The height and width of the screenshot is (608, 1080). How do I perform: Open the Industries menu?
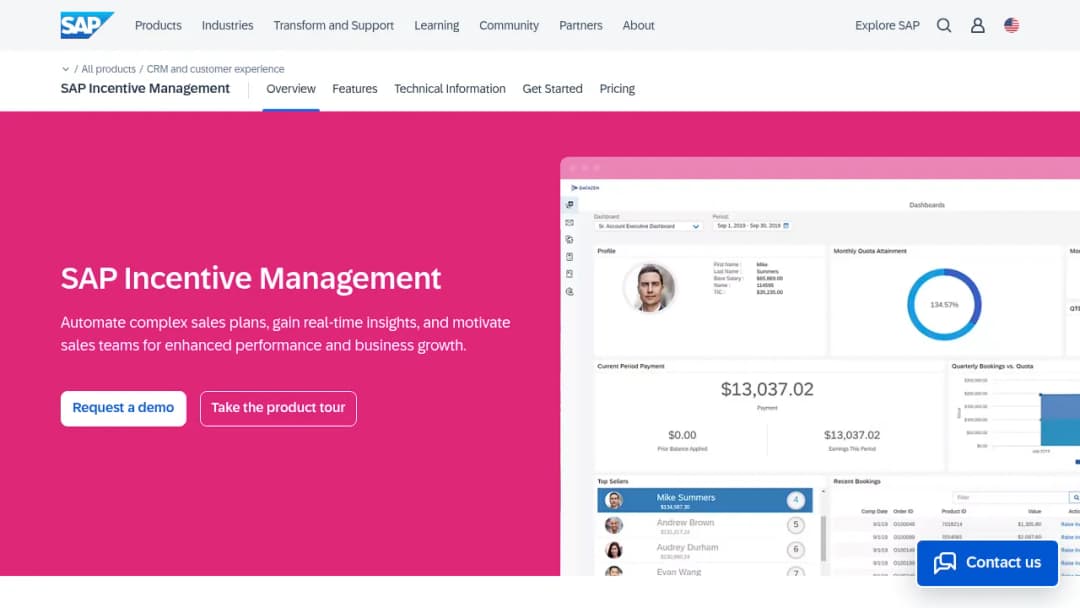(x=227, y=25)
